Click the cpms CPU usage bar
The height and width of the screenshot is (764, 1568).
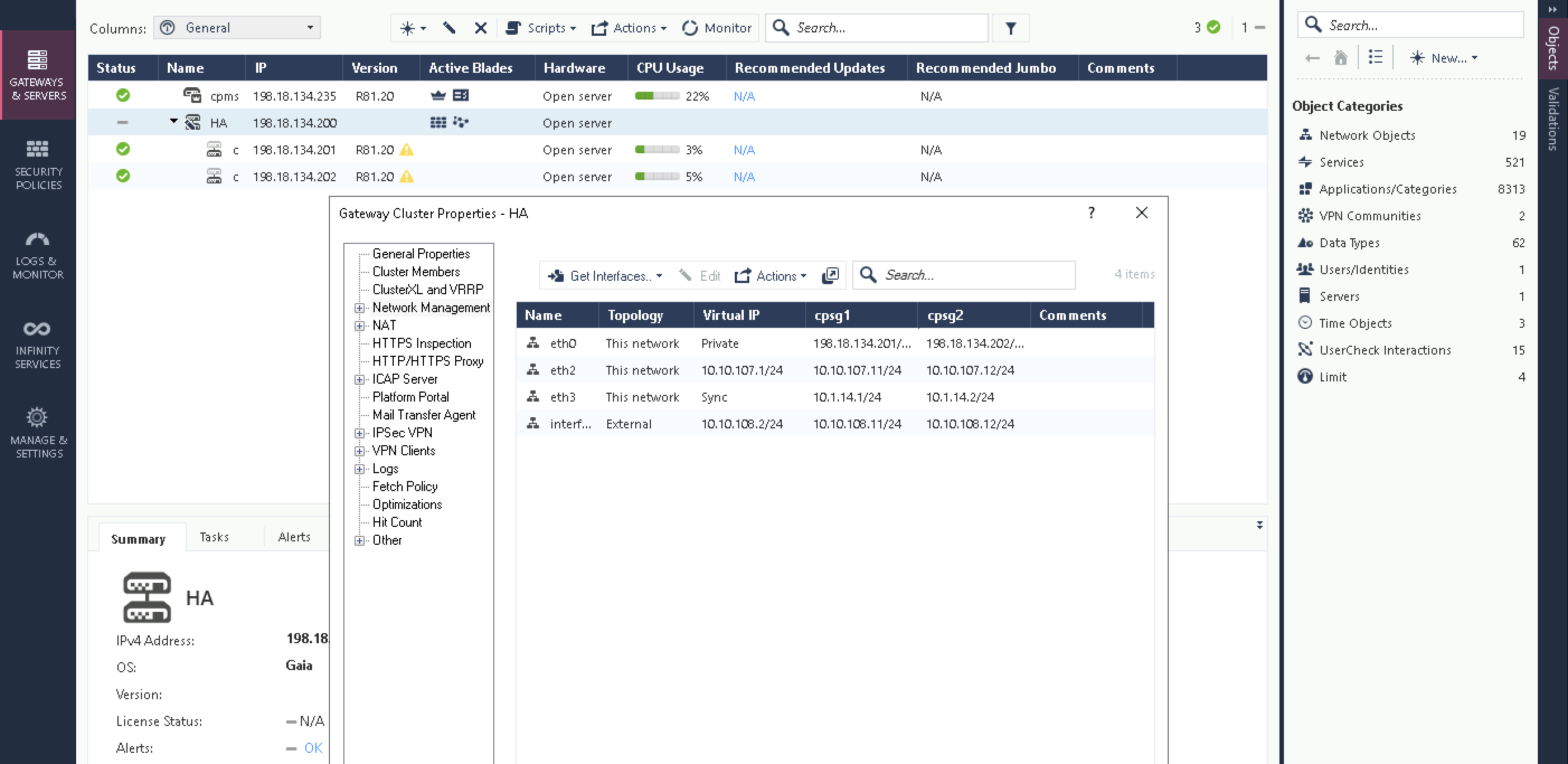[x=657, y=96]
